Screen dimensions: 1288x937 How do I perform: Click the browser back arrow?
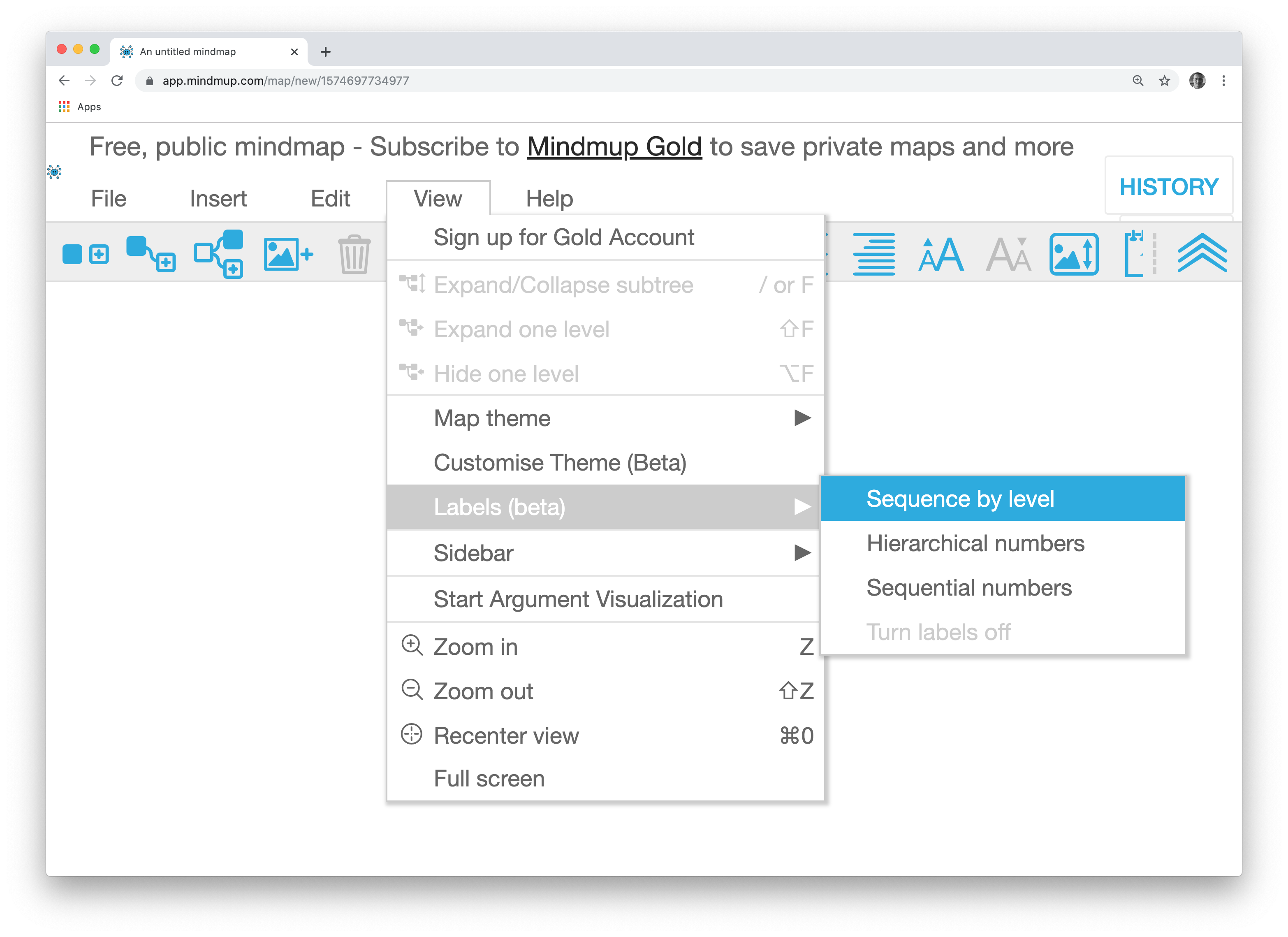coord(64,81)
